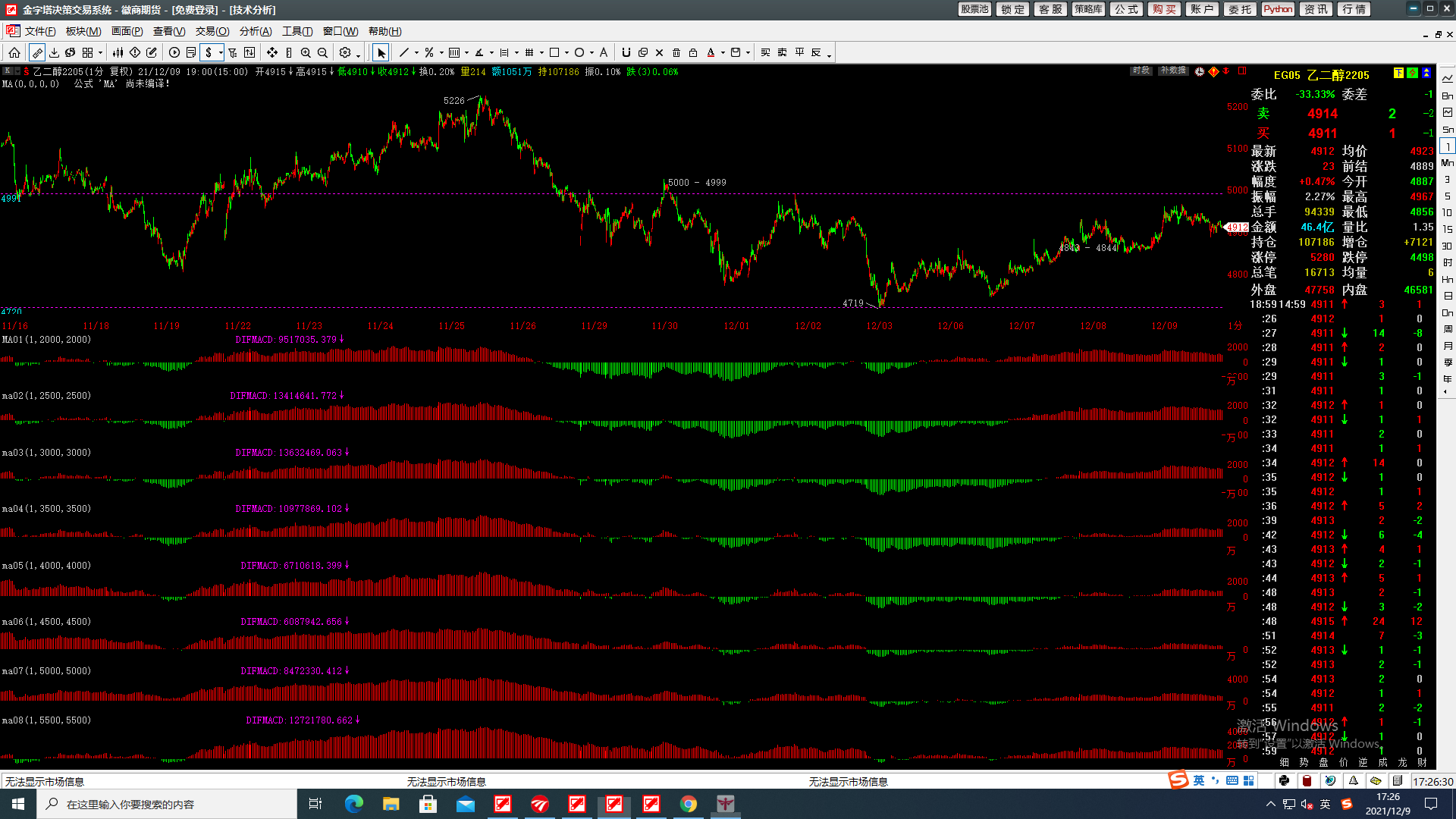
Task: Go to the home page icon
Action: pyautogui.click(x=14, y=52)
